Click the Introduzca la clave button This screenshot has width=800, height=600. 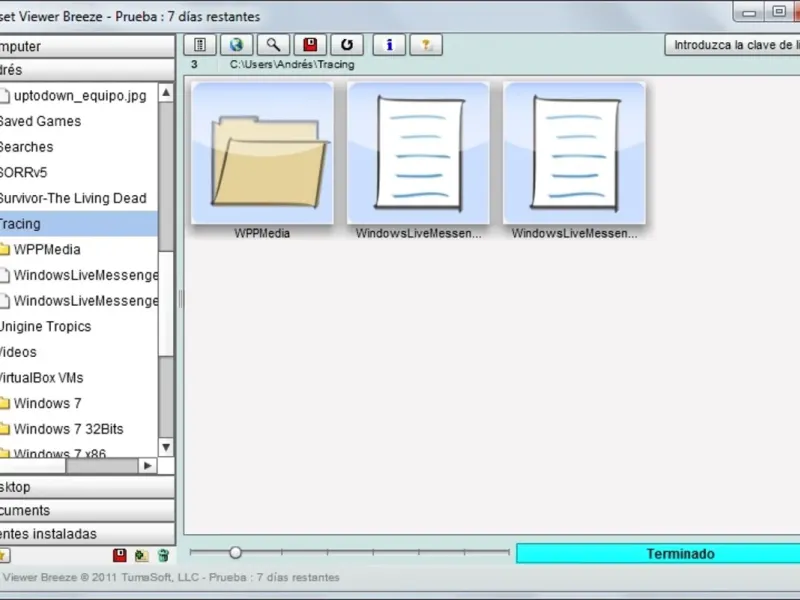click(x=733, y=45)
